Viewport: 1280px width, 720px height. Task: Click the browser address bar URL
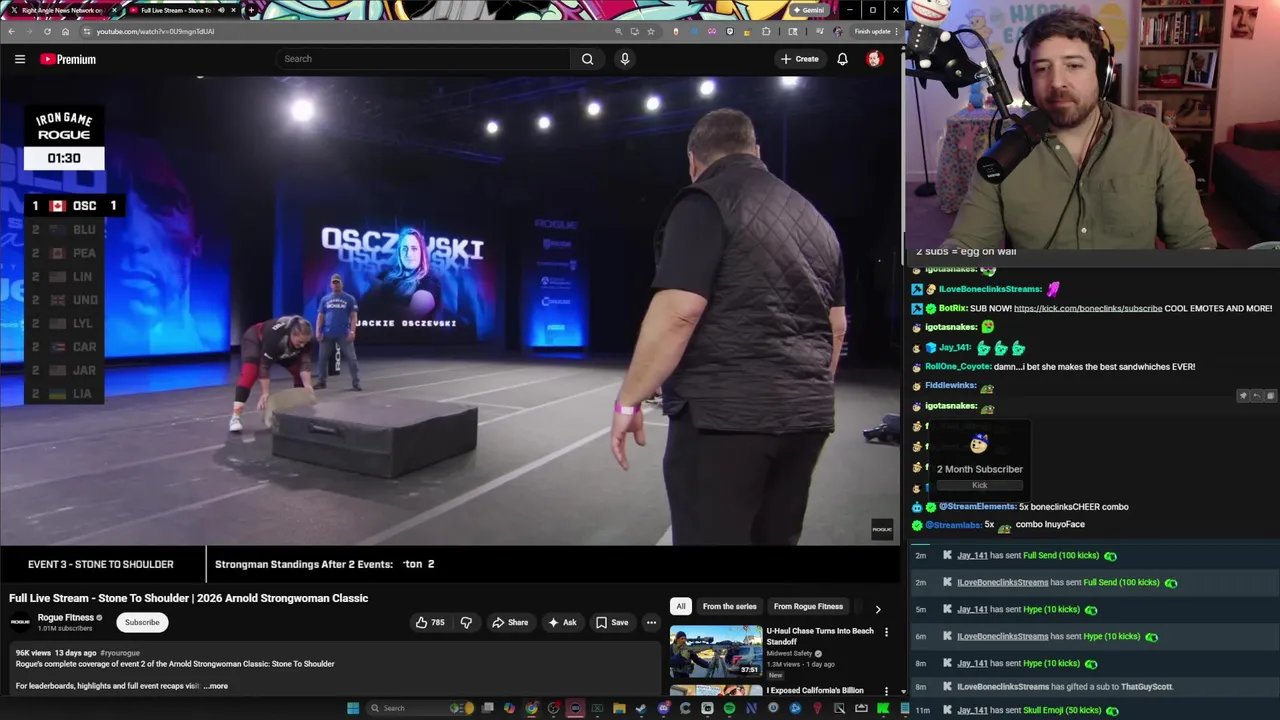(155, 31)
